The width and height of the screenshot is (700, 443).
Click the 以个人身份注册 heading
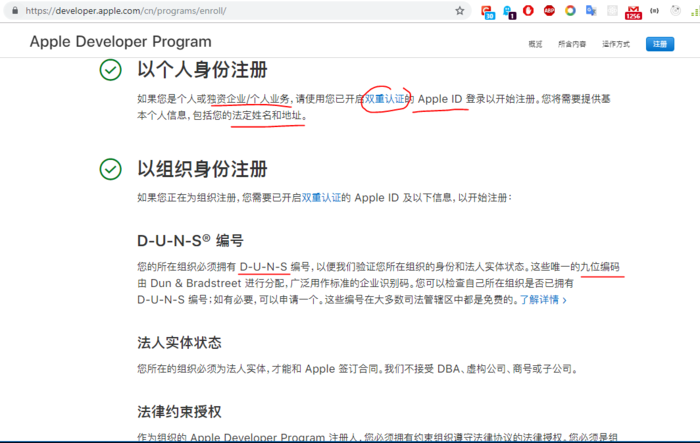click(x=202, y=70)
